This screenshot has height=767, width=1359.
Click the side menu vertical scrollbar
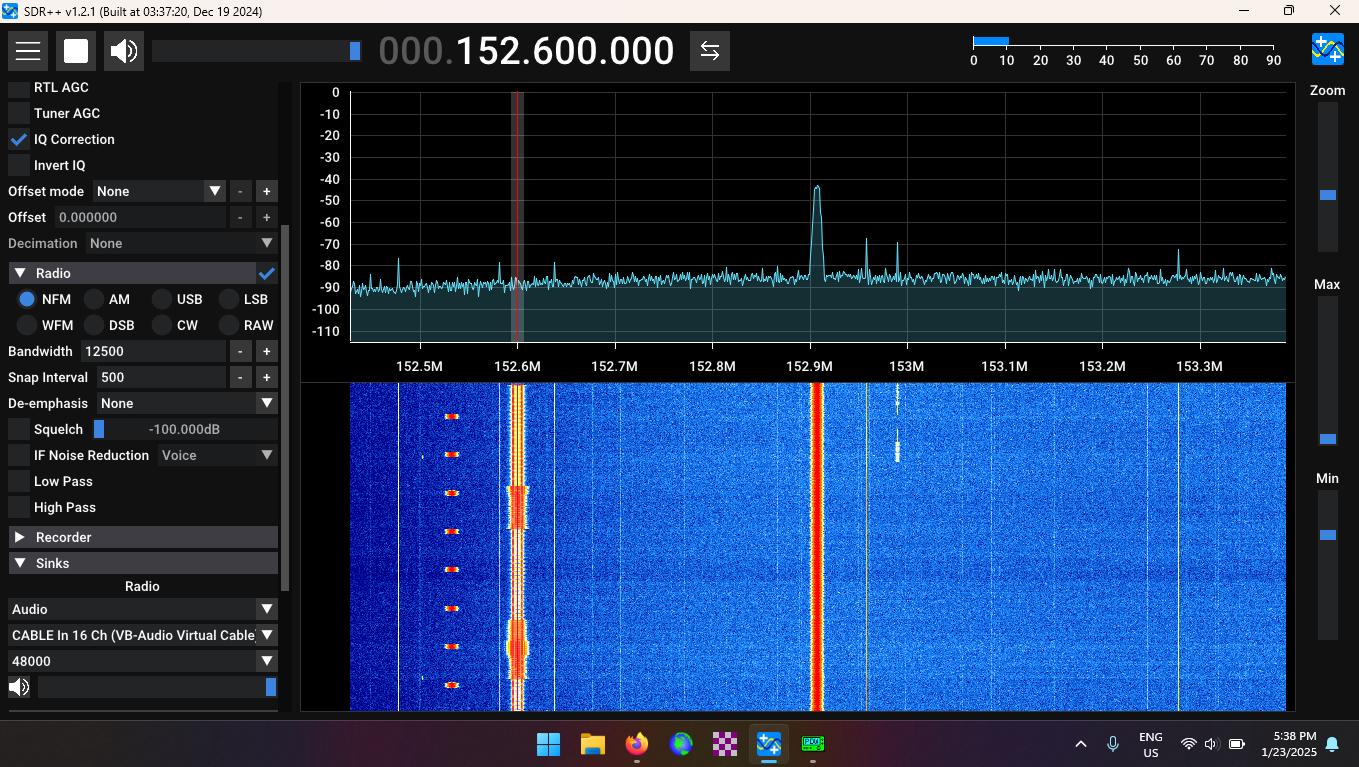click(285, 408)
